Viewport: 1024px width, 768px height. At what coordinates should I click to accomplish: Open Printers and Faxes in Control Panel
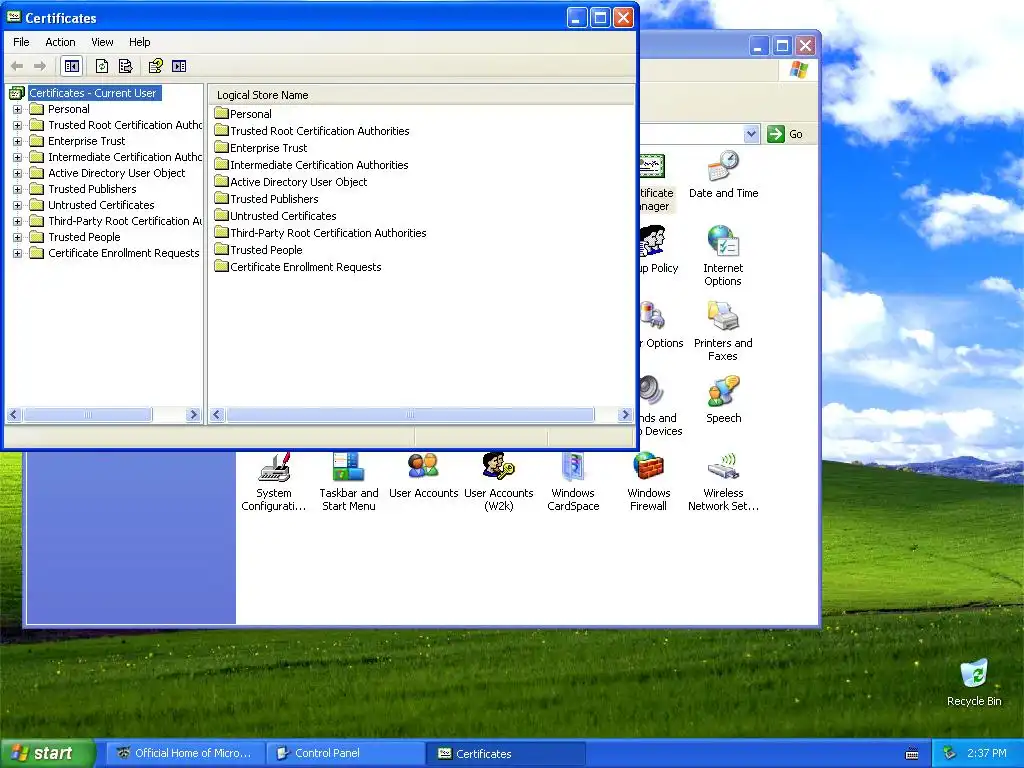click(723, 331)
